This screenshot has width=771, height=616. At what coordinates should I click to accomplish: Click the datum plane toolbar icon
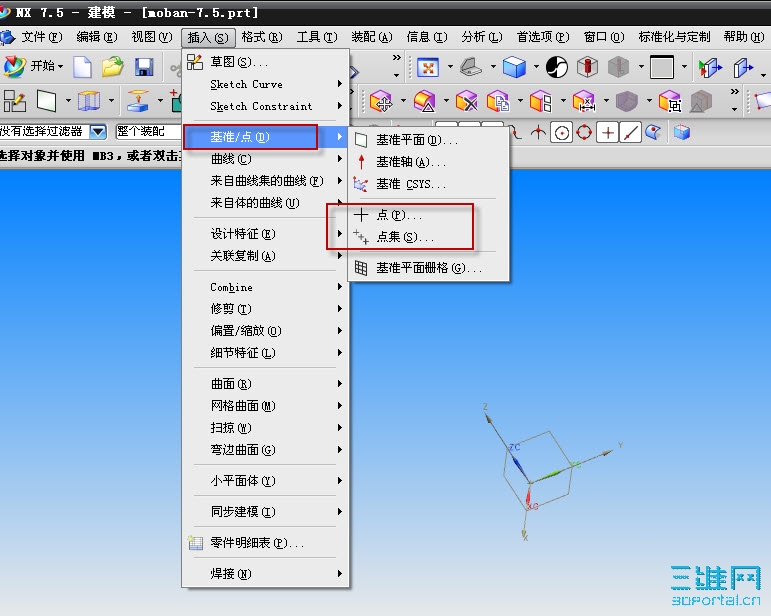coord(47,101)
